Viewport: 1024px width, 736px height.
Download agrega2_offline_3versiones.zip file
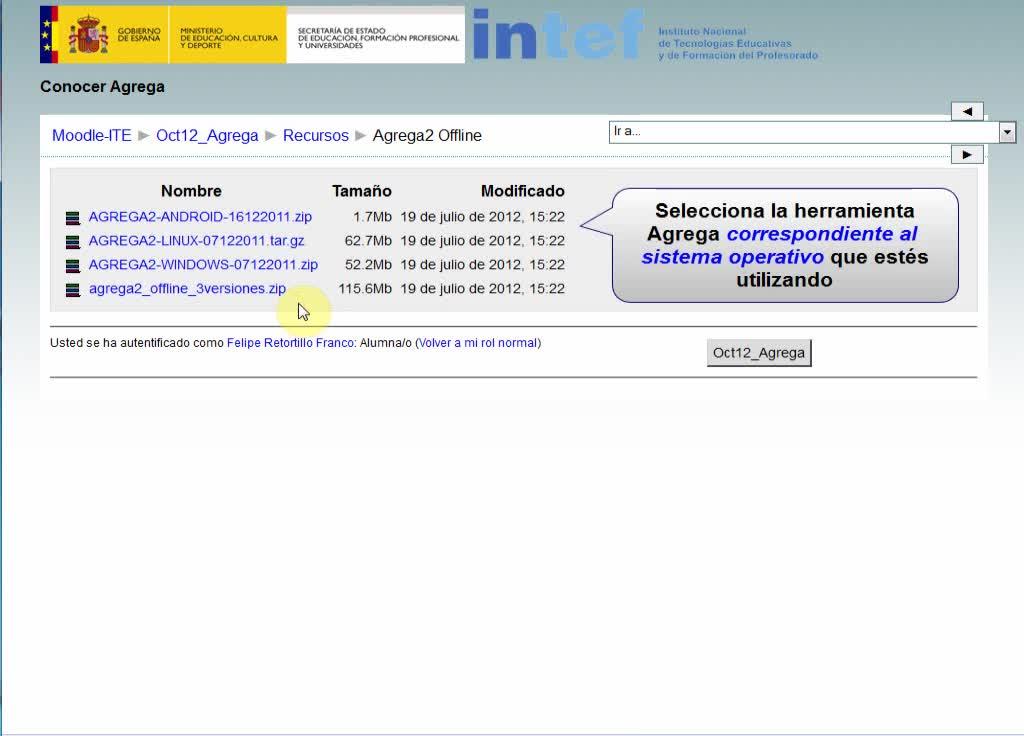(x=187, y=289)
